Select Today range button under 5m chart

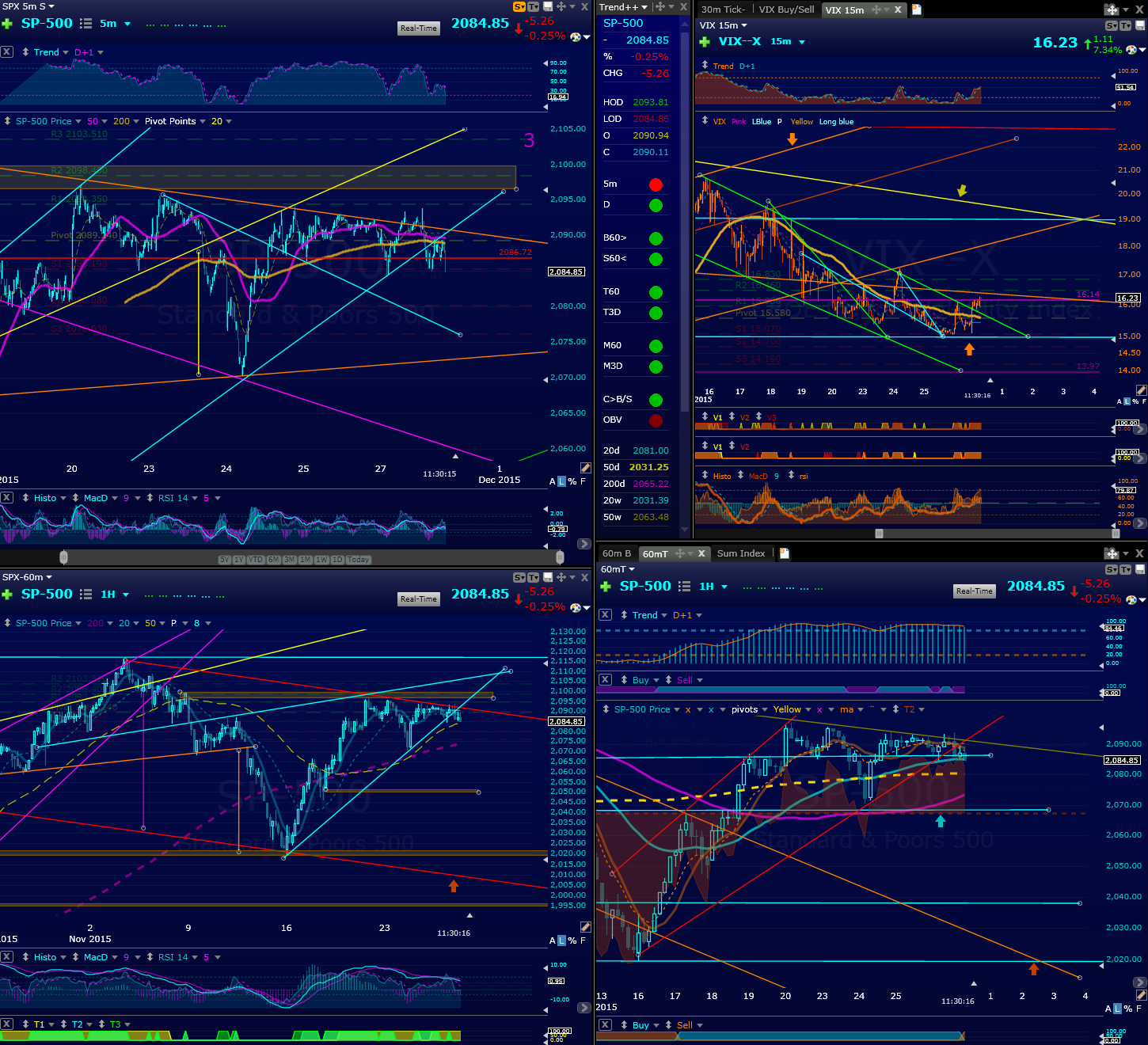pyautogui.click(x=359, y=560)
